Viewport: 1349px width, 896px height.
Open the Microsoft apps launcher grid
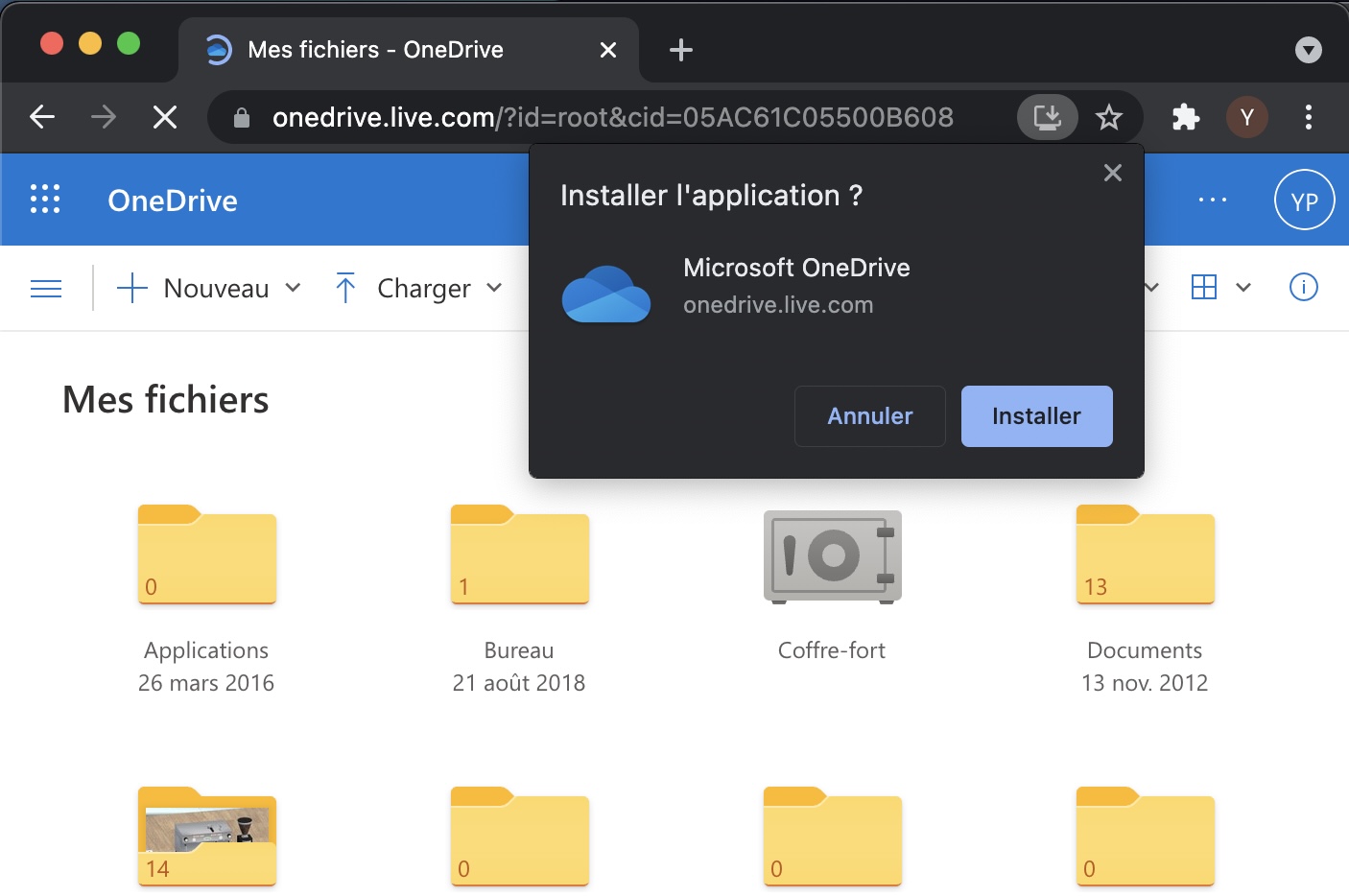coord(45,200)
